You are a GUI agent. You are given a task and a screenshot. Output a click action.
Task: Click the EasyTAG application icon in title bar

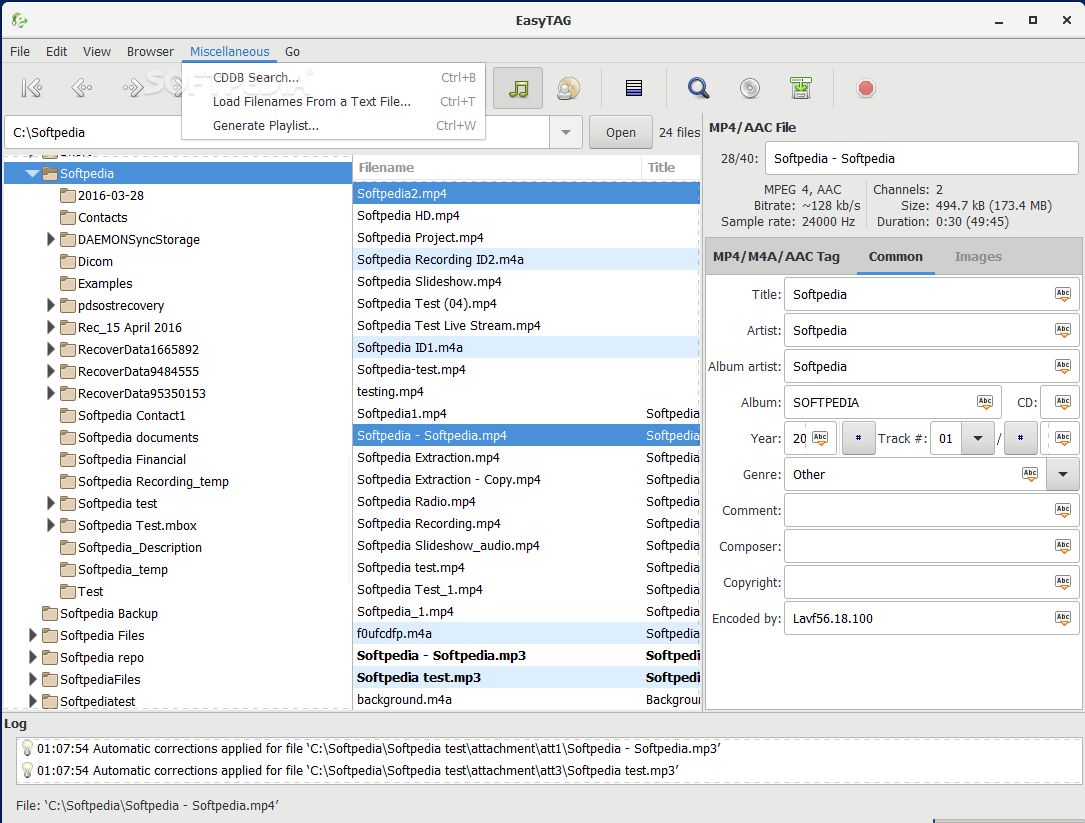point(19,21)
